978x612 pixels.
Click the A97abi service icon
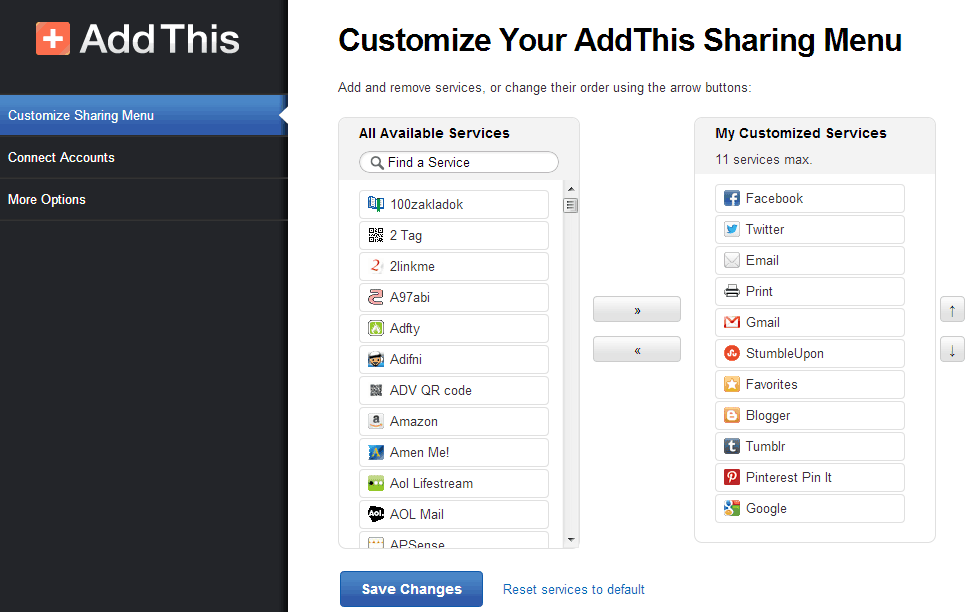375,297
